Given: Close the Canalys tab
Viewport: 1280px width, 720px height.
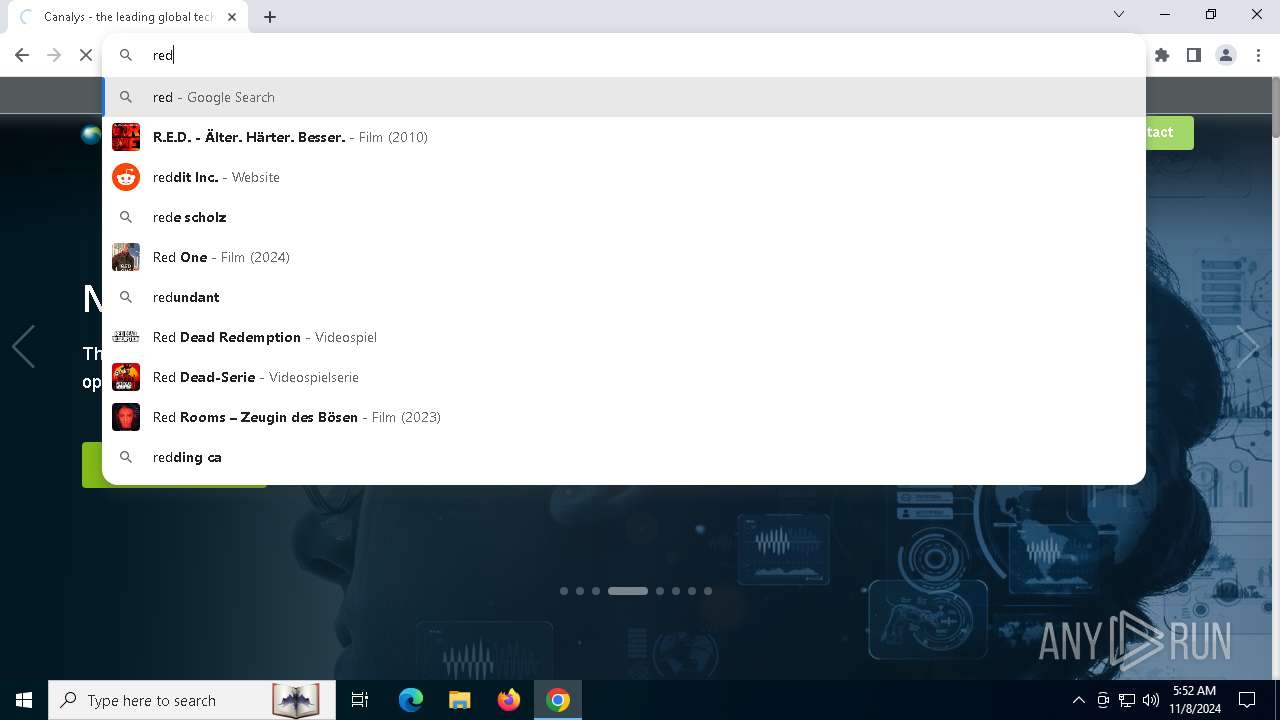Looking at the screenshot, I should point(233,17).
